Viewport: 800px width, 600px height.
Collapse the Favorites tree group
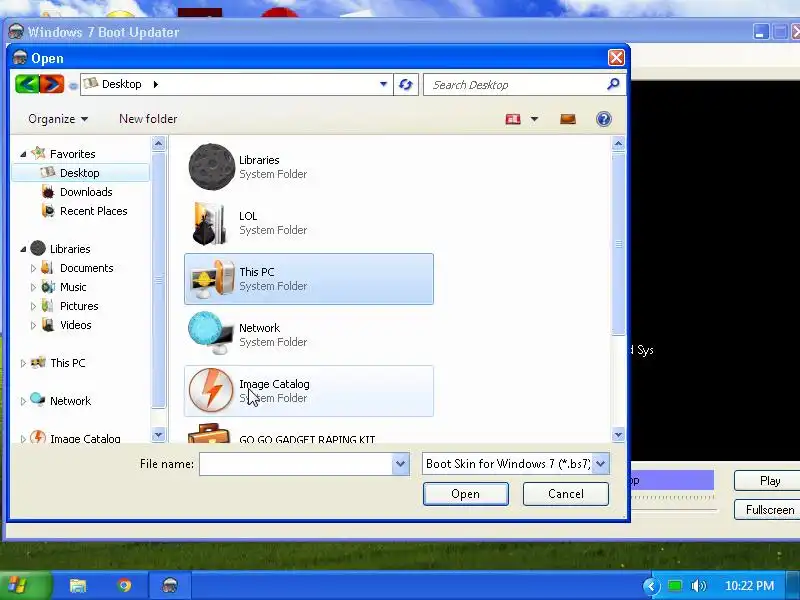(23, 154)
